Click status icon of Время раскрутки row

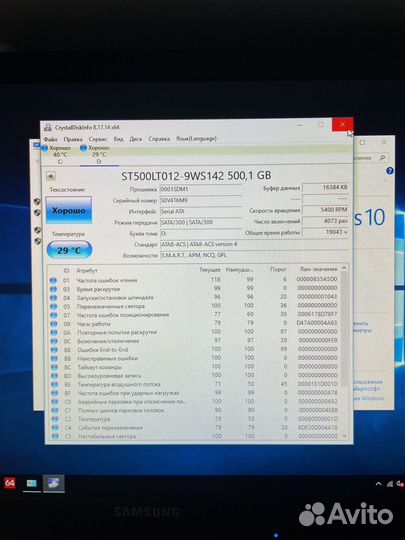coord(53,289)
